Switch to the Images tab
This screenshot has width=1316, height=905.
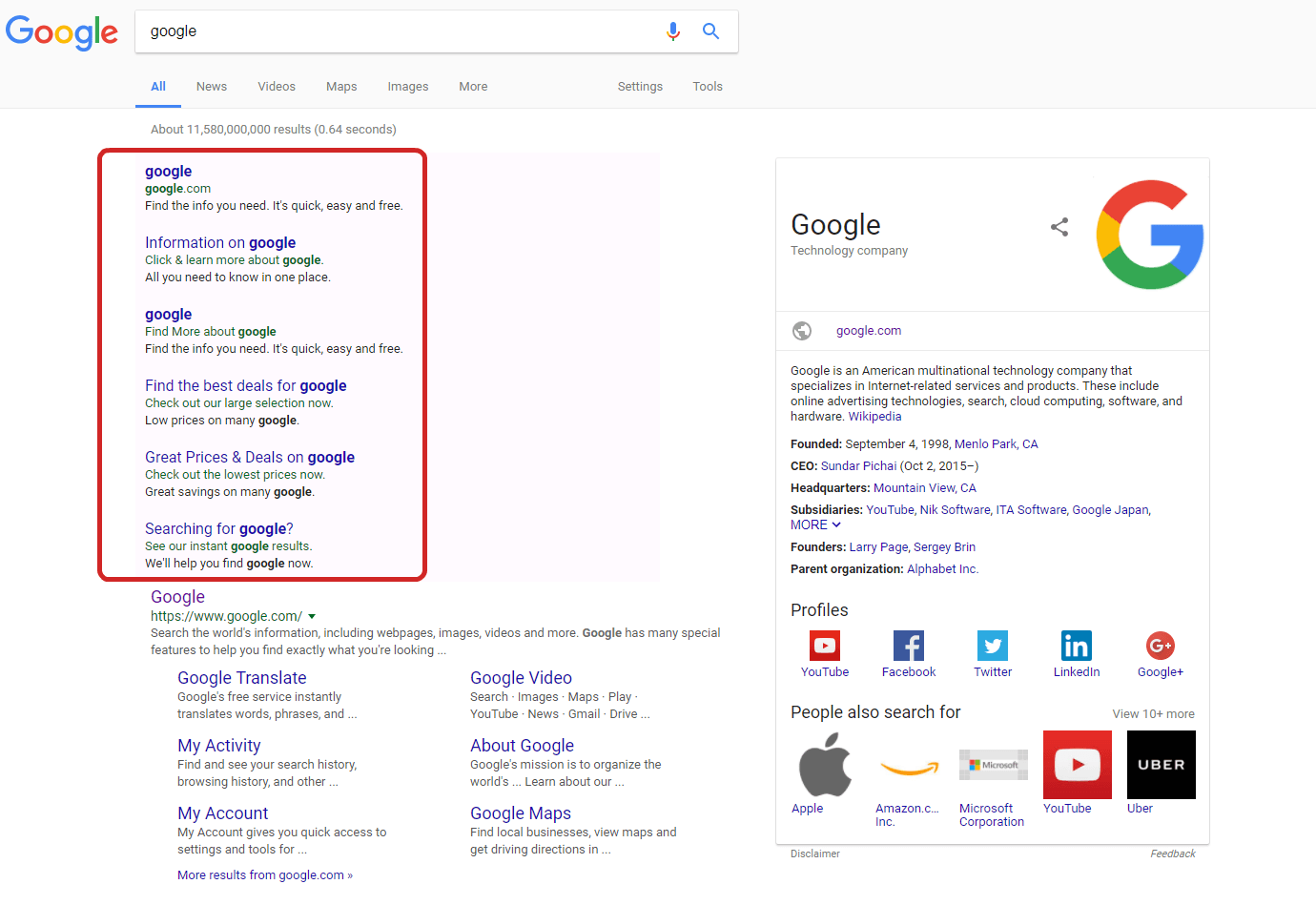coord(407,87)
